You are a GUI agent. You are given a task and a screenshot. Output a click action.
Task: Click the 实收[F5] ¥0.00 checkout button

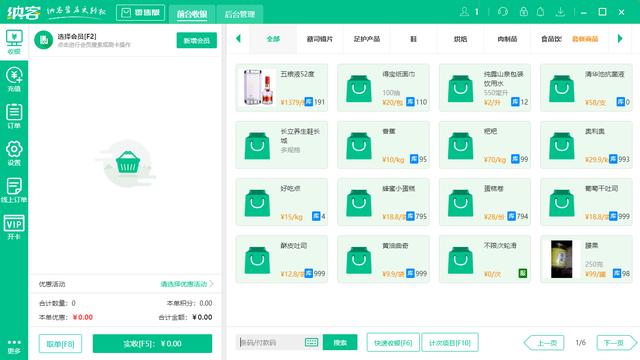[x=152, y=344]
